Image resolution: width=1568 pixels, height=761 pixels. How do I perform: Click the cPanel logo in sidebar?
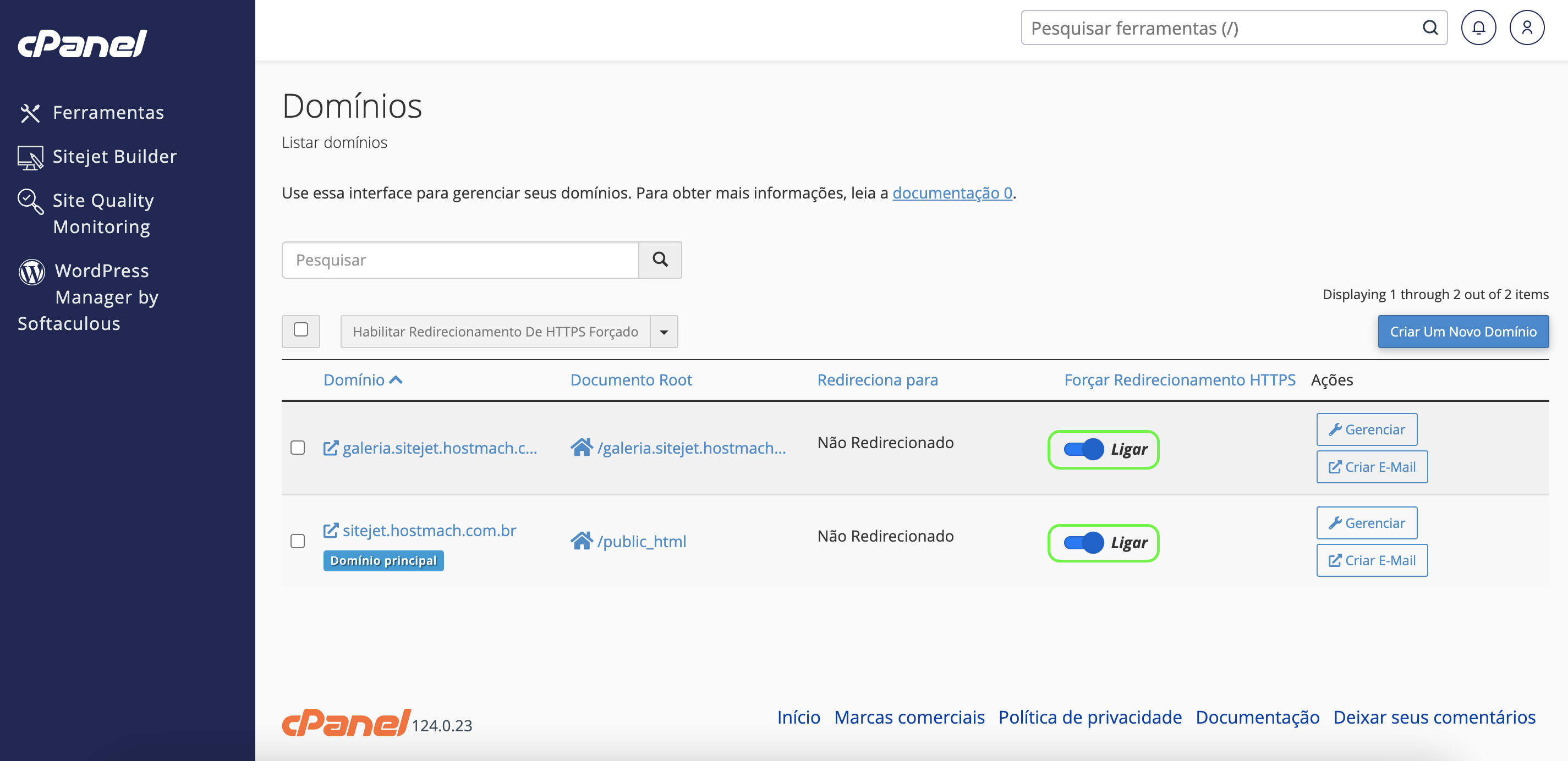82,43
